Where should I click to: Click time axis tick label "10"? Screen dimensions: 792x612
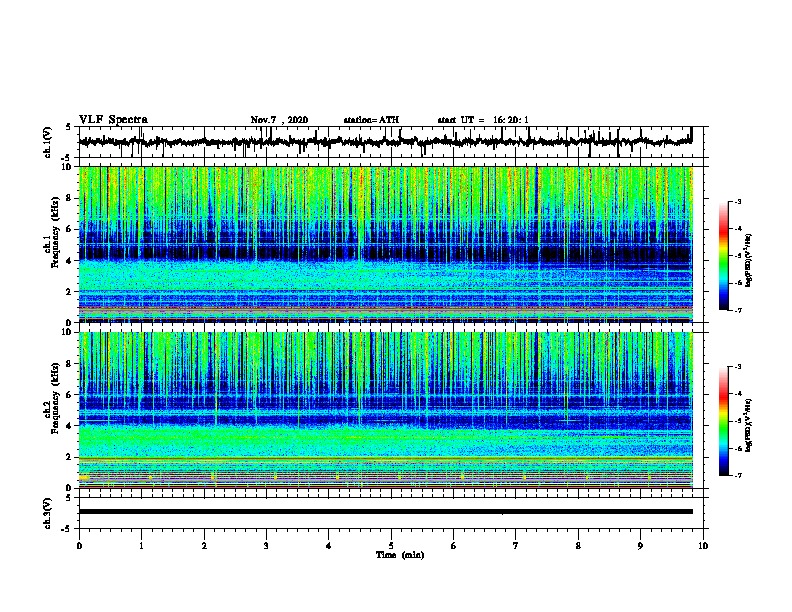(703, 546)
